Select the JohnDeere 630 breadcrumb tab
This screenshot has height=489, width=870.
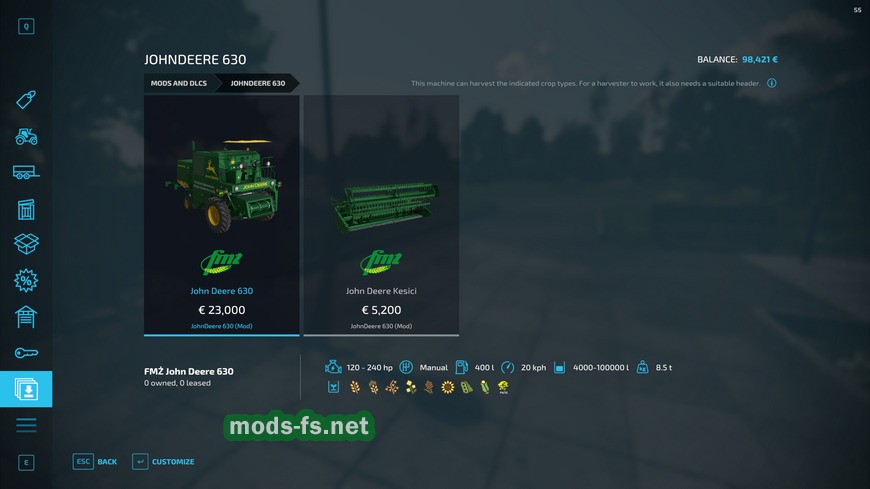pos(258,83)
